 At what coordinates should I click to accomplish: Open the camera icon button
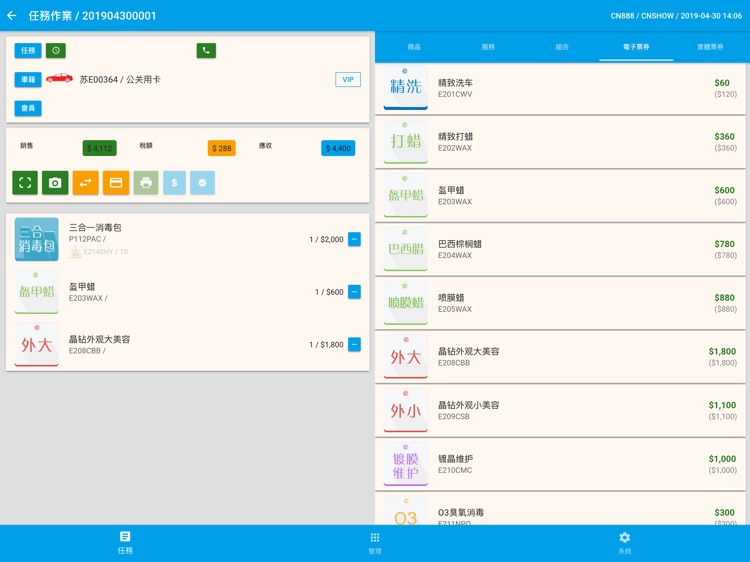coord(55,182)
